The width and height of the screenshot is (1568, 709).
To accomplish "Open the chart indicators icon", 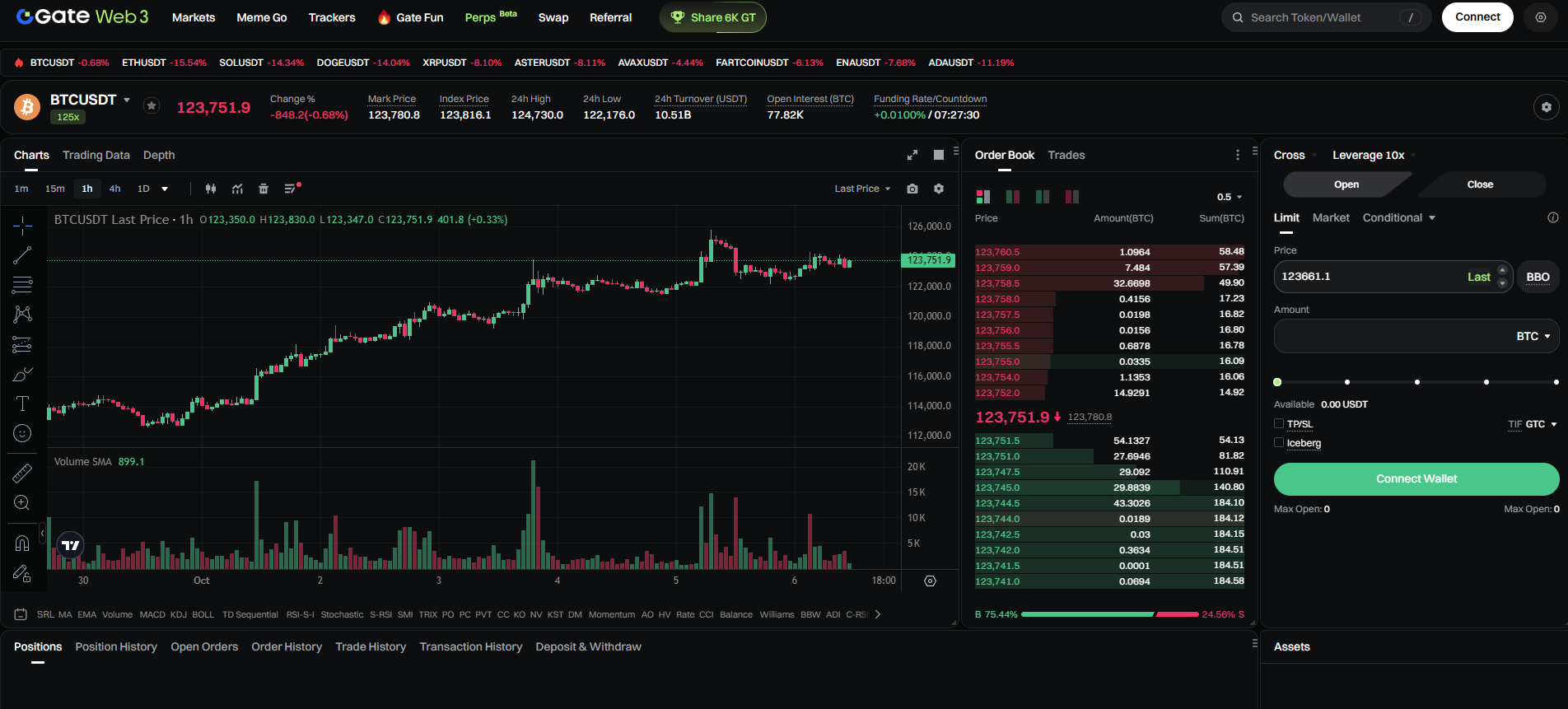I will 237,189.
